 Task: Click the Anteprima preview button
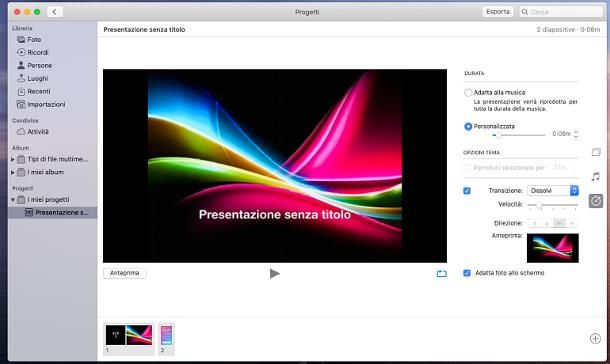coord(124,273)
